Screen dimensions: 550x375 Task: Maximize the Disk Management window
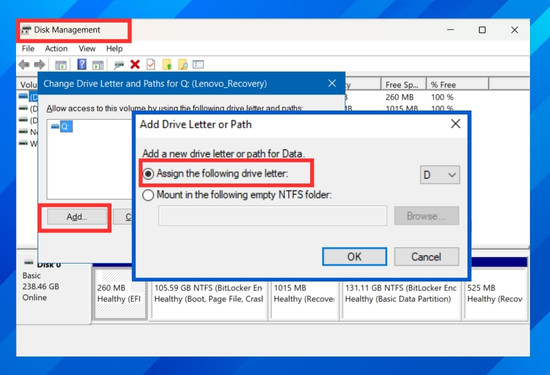(x=482, y=30)
